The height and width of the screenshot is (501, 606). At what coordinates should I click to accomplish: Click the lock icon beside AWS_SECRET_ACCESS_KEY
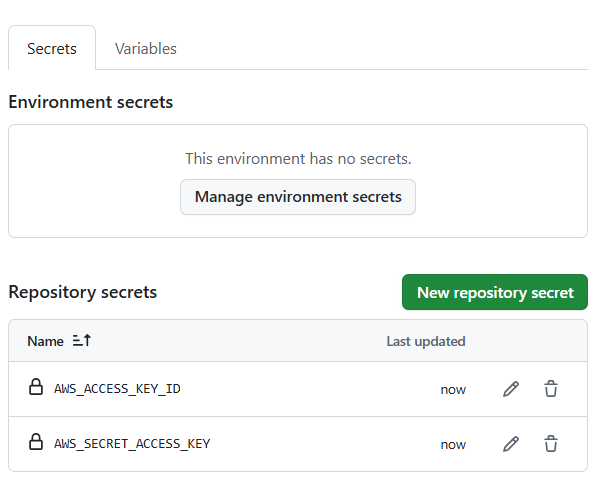[x=36, y=441]
